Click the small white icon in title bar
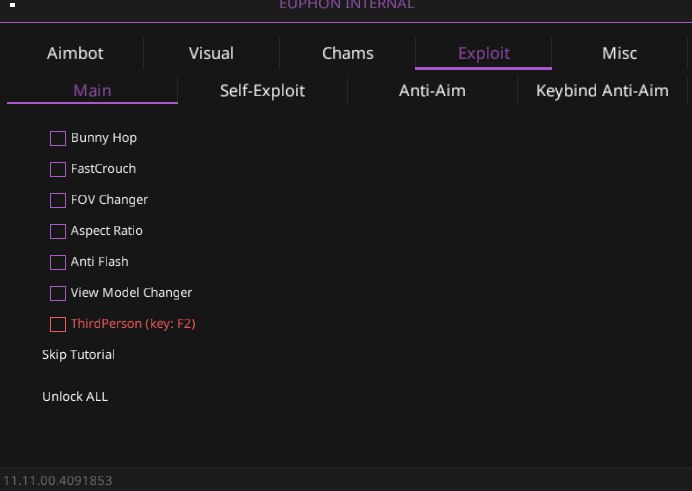 [x=12, y=4]
